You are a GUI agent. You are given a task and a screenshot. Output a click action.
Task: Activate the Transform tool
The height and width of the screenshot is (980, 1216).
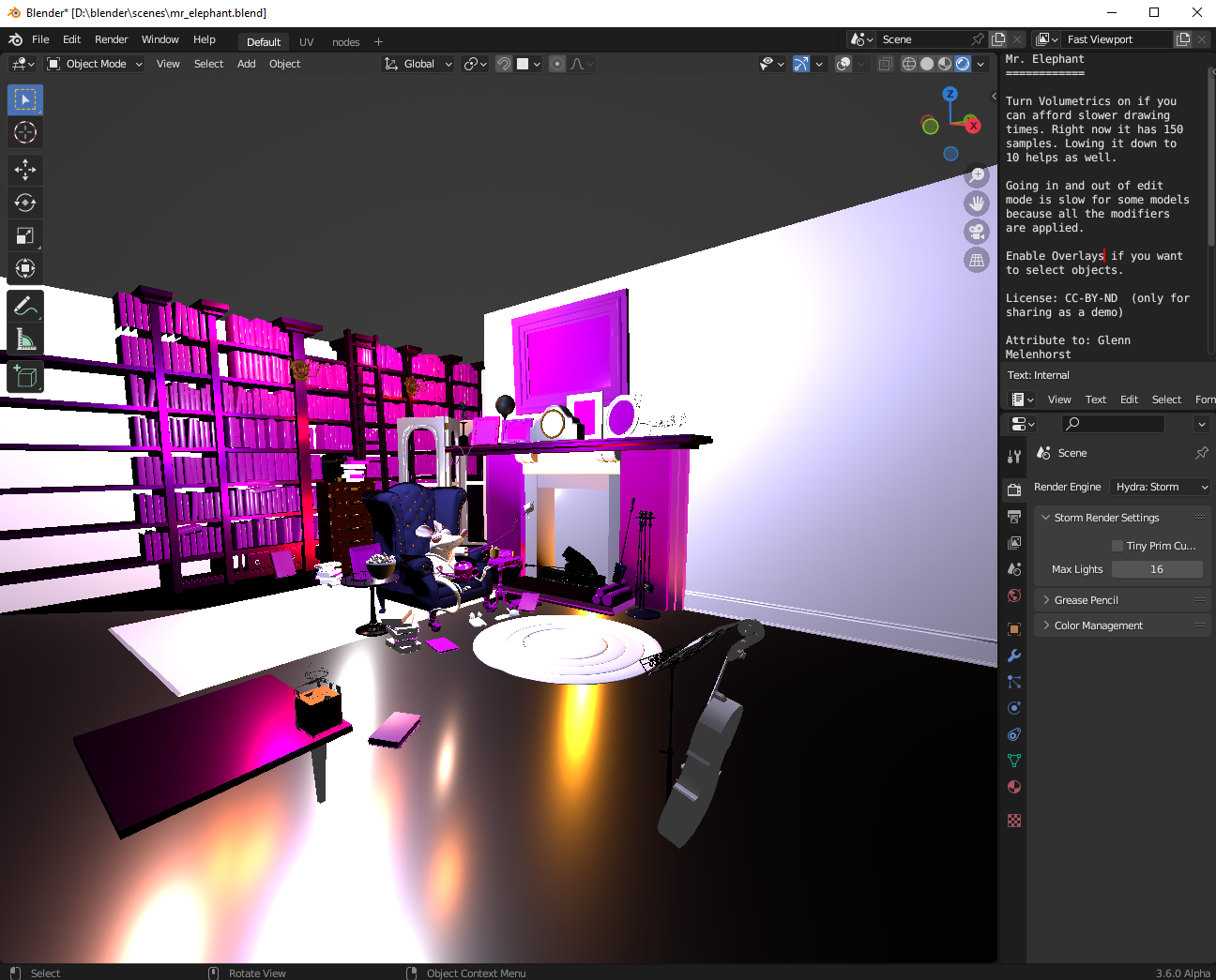click(x=25, y=268)
